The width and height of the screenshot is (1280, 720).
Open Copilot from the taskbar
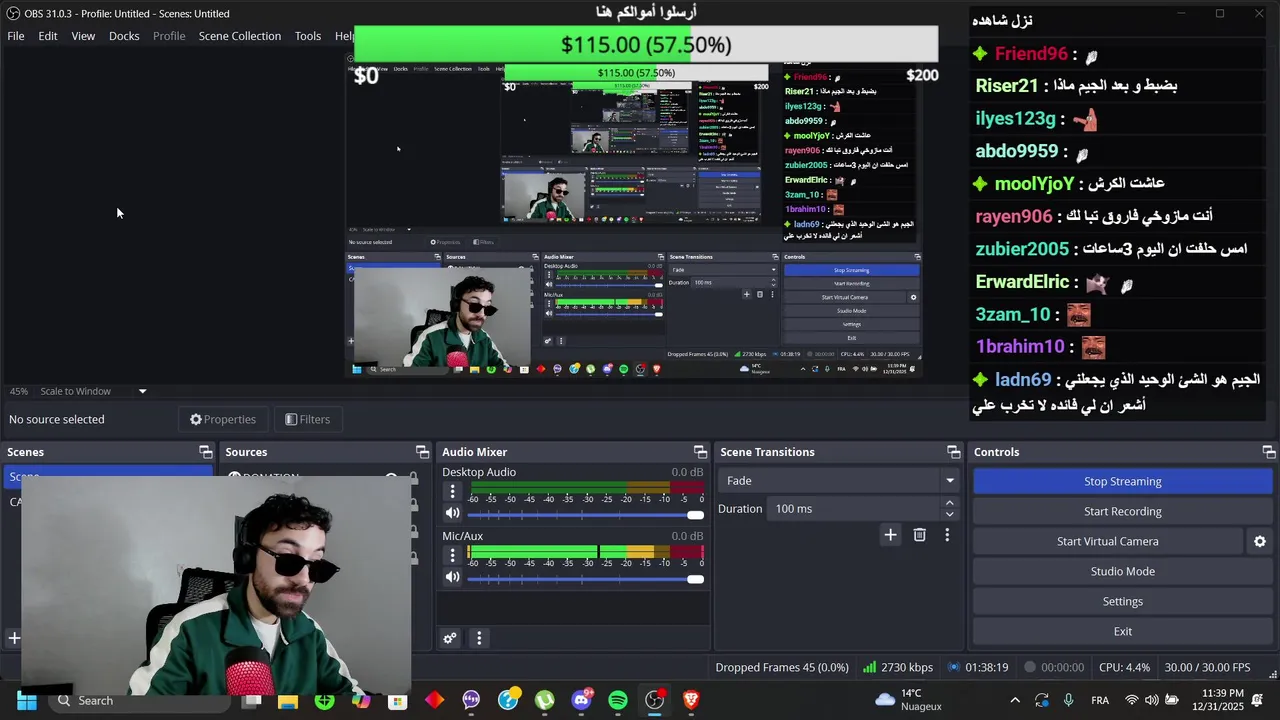coord(361,700)
